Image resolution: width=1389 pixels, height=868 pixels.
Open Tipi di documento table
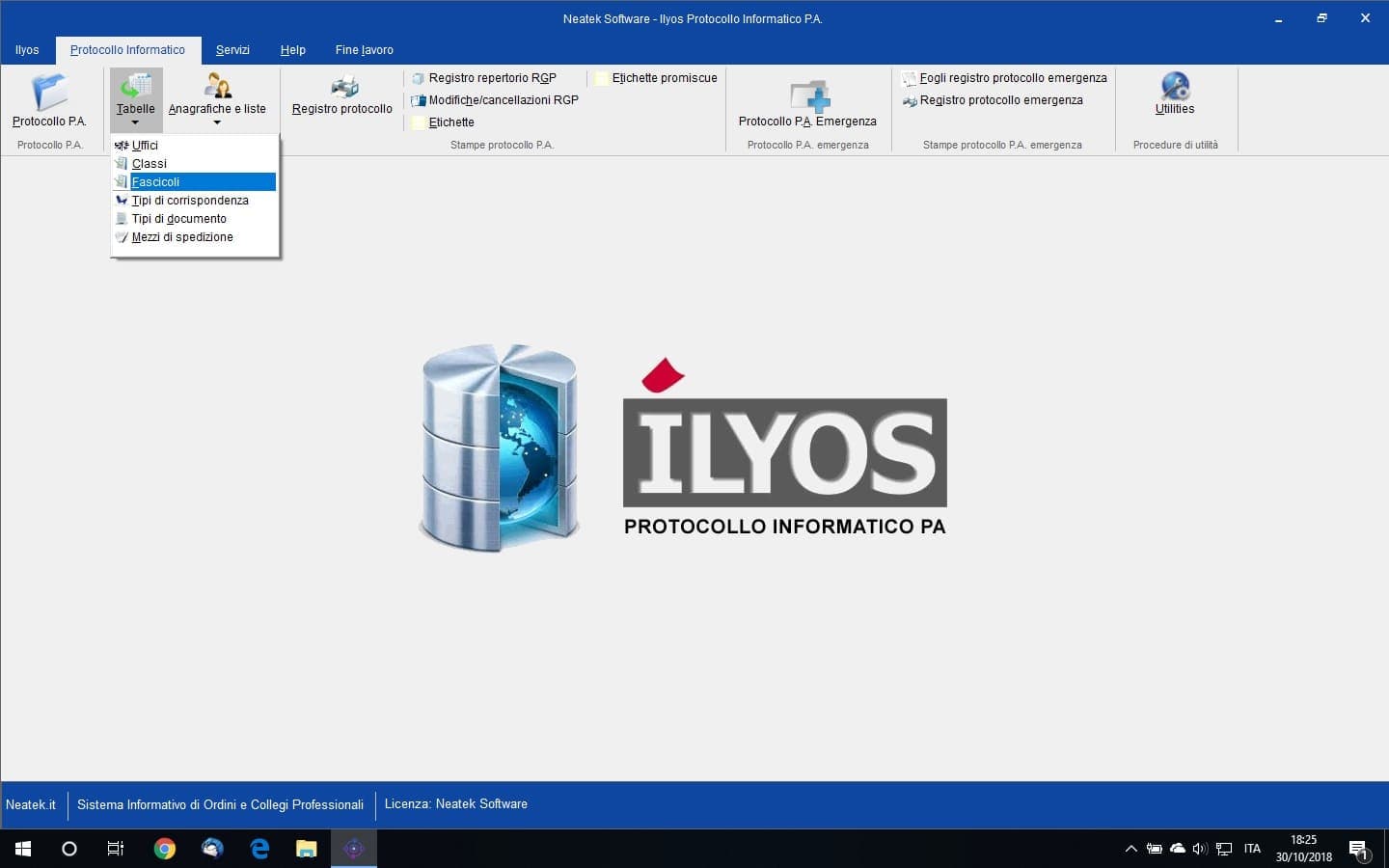[x=195, y=219]
